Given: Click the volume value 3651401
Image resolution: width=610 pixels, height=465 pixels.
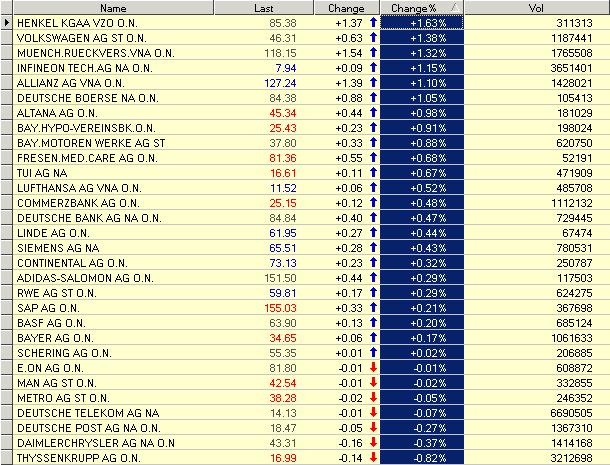Looking at the screenshot, I should point(571,68).
